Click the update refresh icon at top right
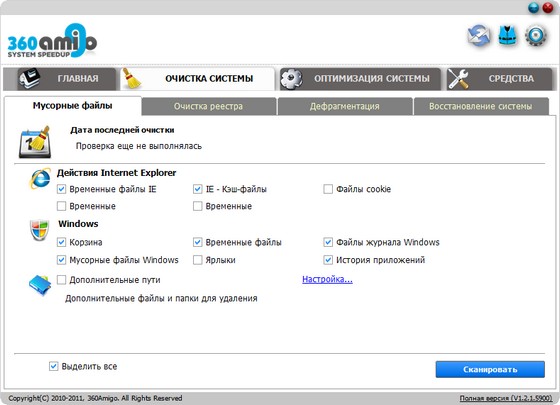 [x=479, y=36]
